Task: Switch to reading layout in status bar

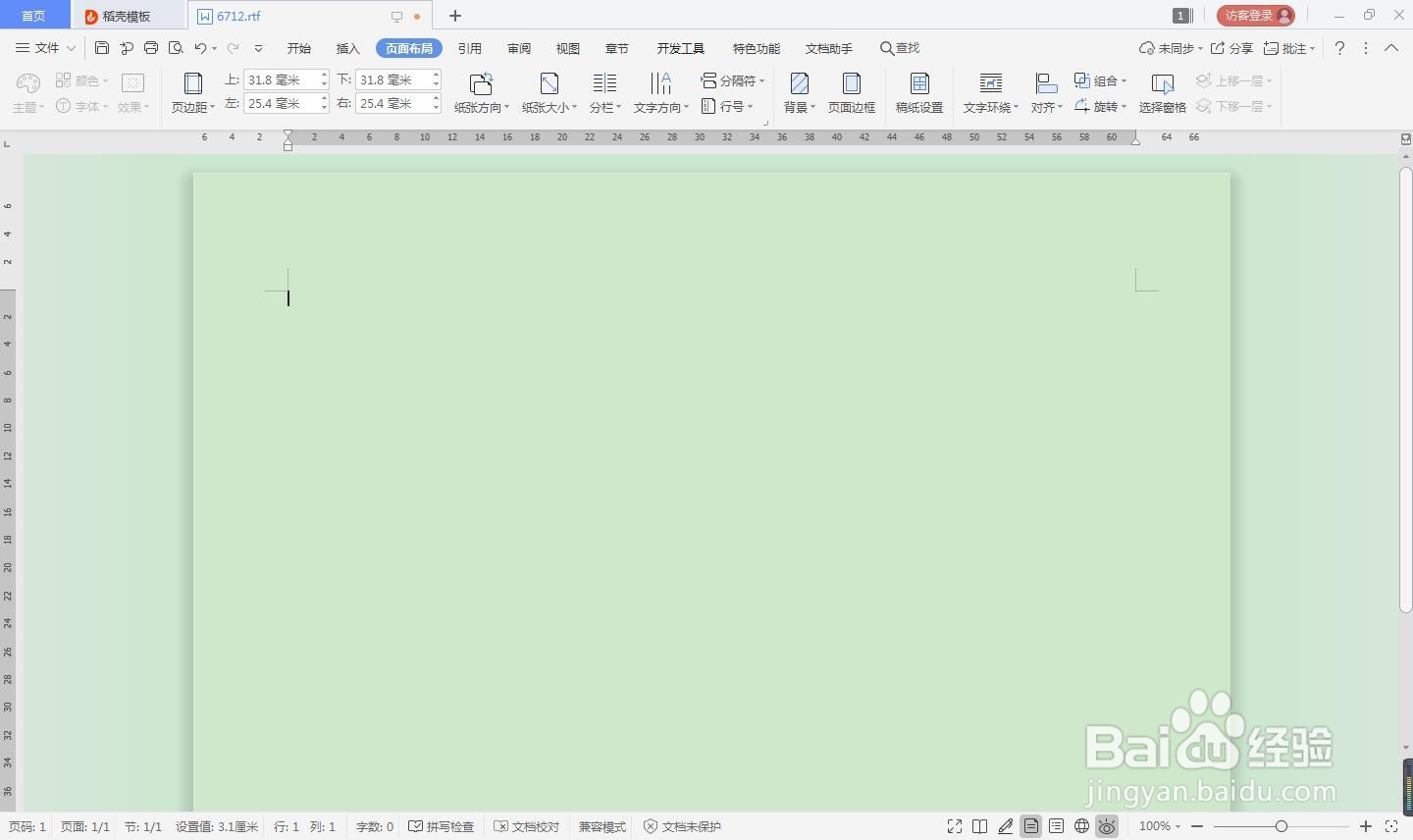Action: [979, 826]
